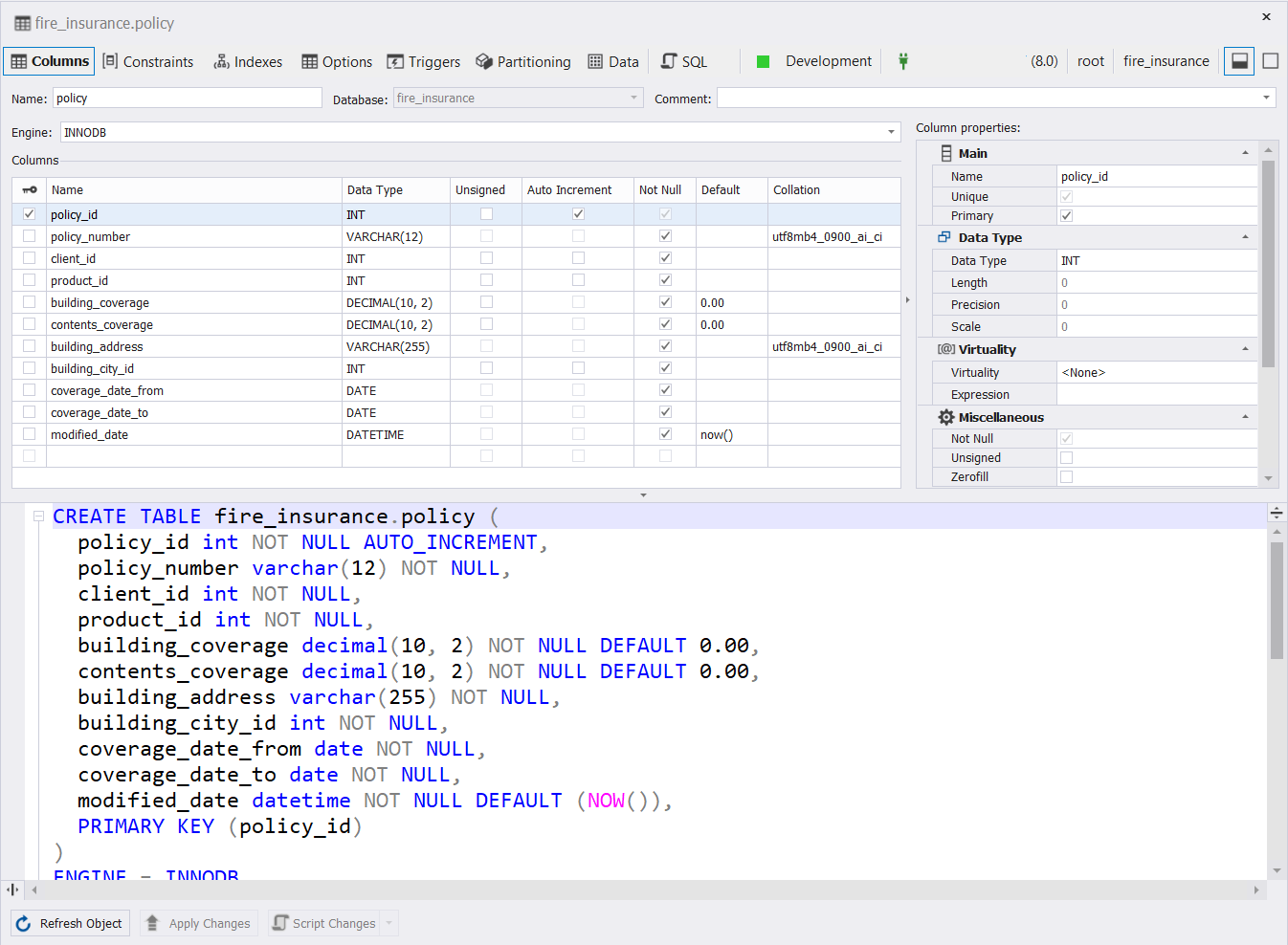This screenshot has height=945, width=1288.
Task: Click the Data Type section icon
Action: pos(944,237)
